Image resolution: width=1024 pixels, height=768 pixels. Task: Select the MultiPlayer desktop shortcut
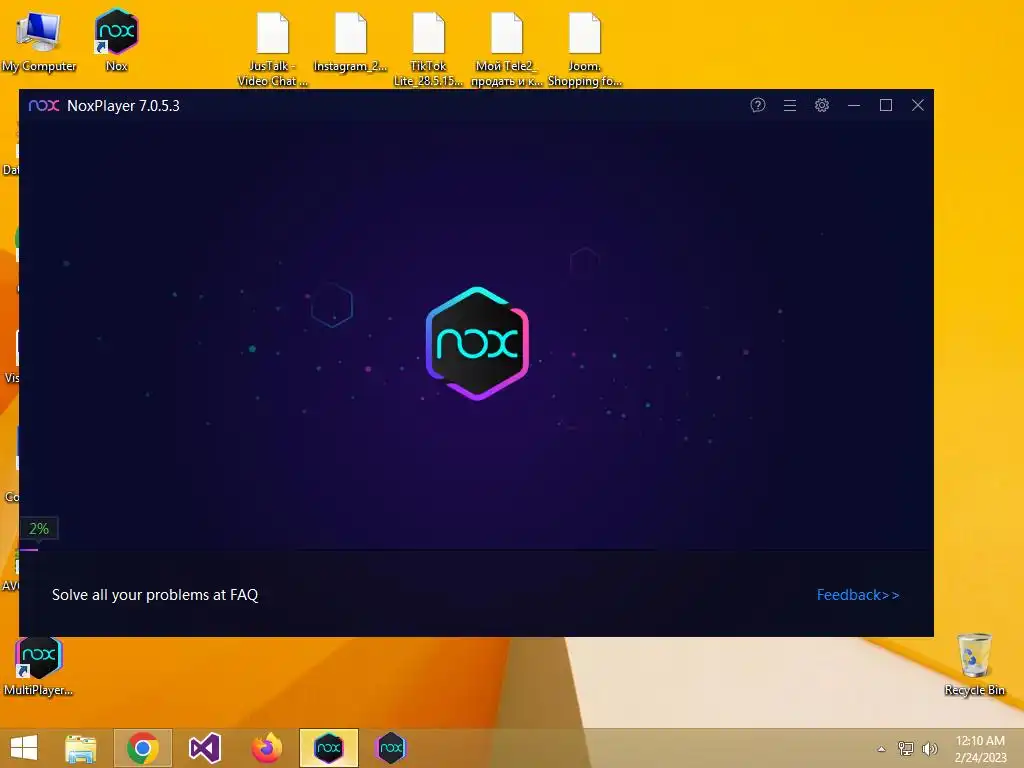click(x=38, y=666)
